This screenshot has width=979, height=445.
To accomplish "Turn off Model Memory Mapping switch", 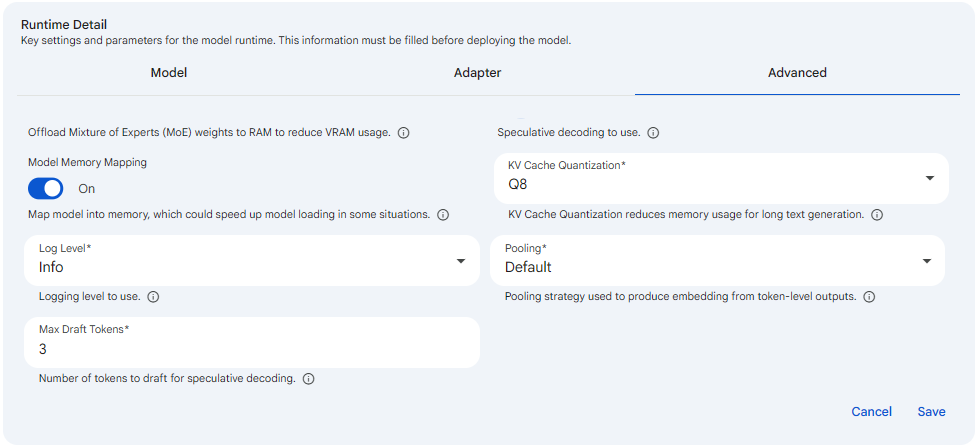I will click(46, 188).
